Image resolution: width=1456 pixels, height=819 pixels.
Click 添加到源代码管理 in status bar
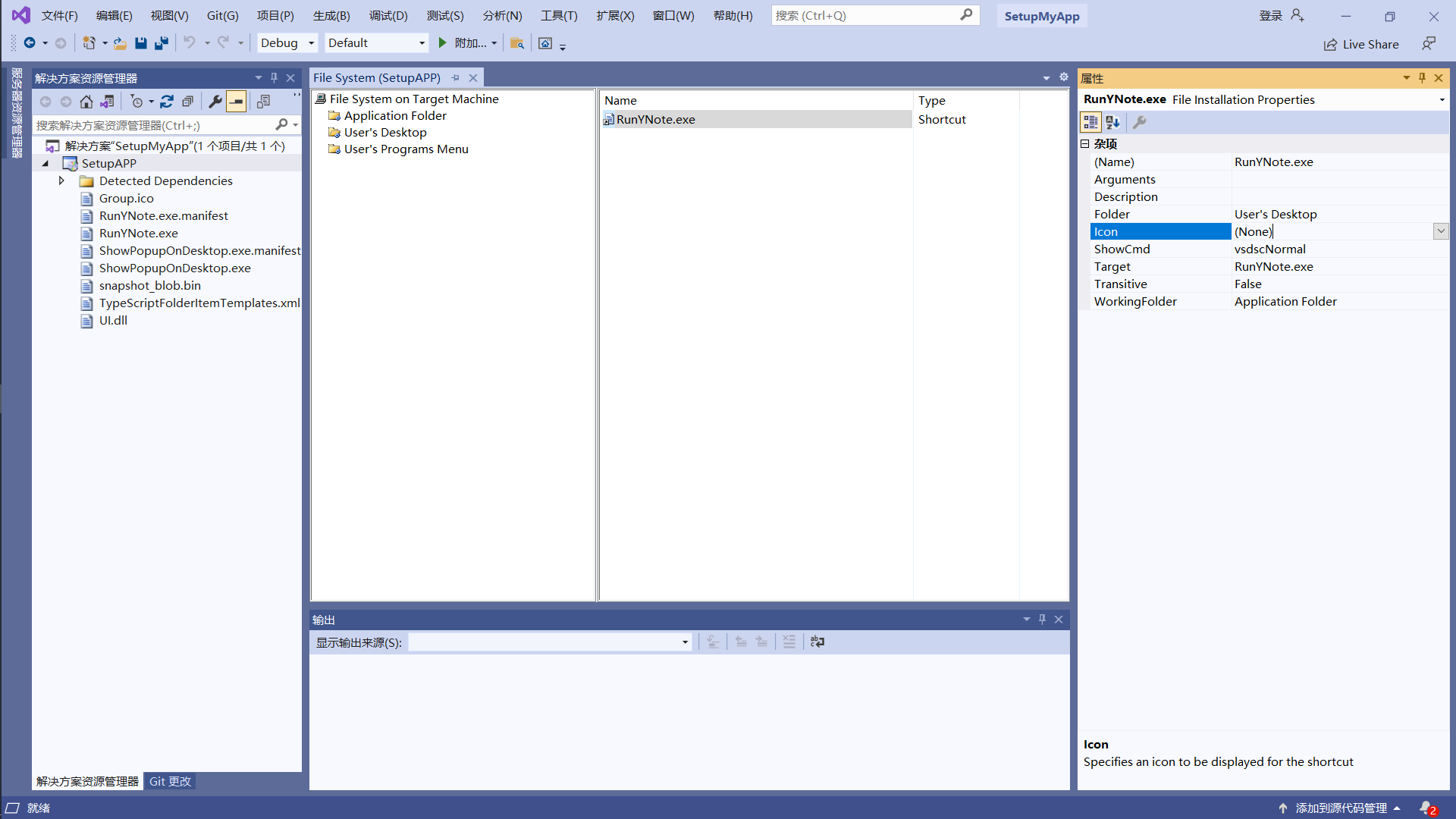[x=1341, y=808]
